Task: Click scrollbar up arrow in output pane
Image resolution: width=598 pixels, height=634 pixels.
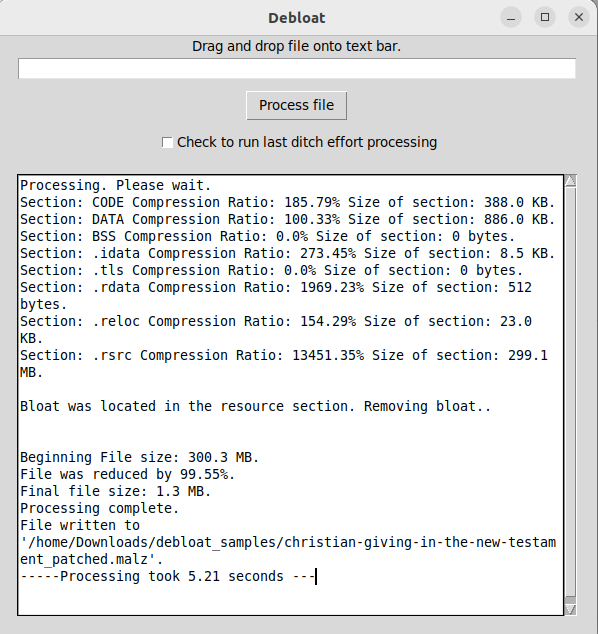Action: click(x=571, y=181)
